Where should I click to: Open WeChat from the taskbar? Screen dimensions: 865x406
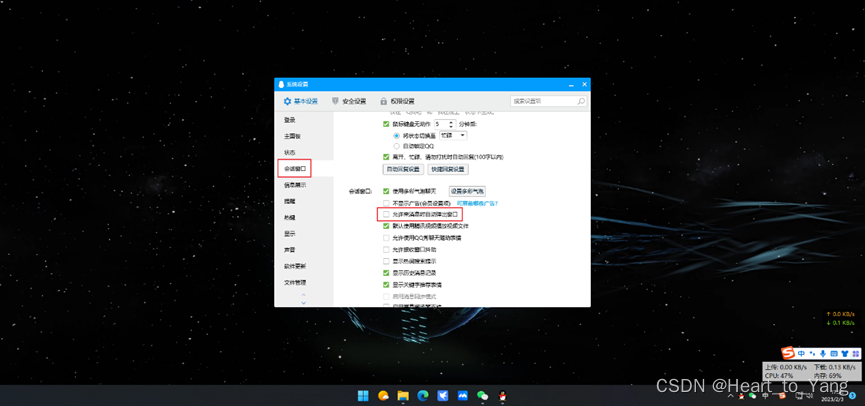point(483,396)
